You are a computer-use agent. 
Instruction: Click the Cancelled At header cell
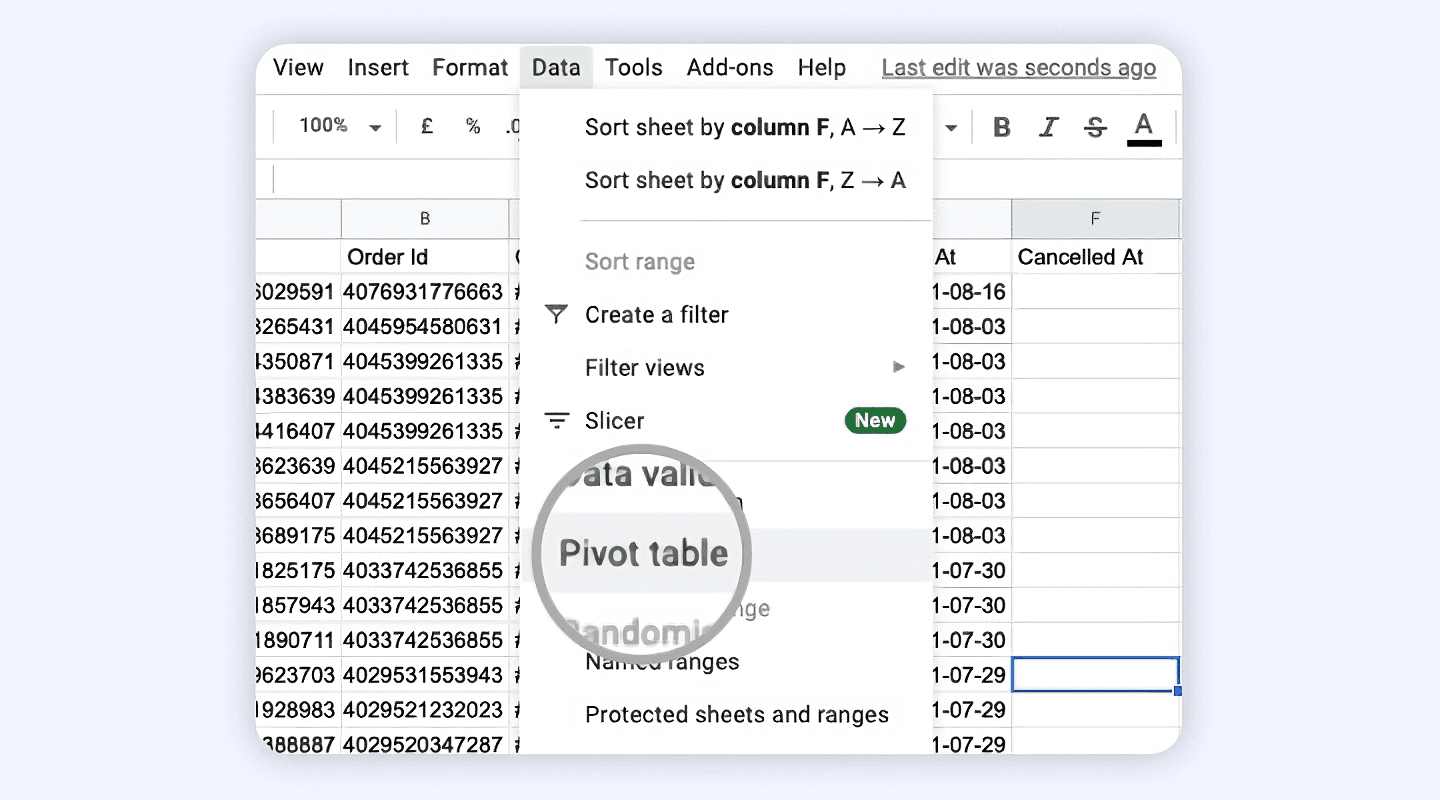tap(1095, 257)
